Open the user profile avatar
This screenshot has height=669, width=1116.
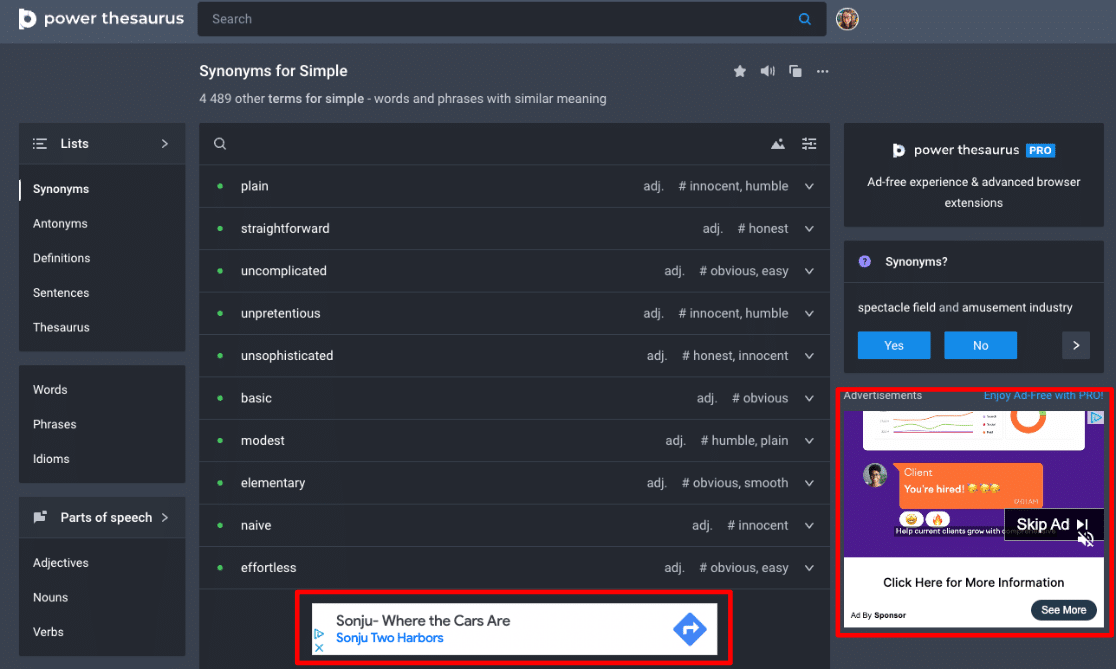pyautogui.click(x=847, y=19)
